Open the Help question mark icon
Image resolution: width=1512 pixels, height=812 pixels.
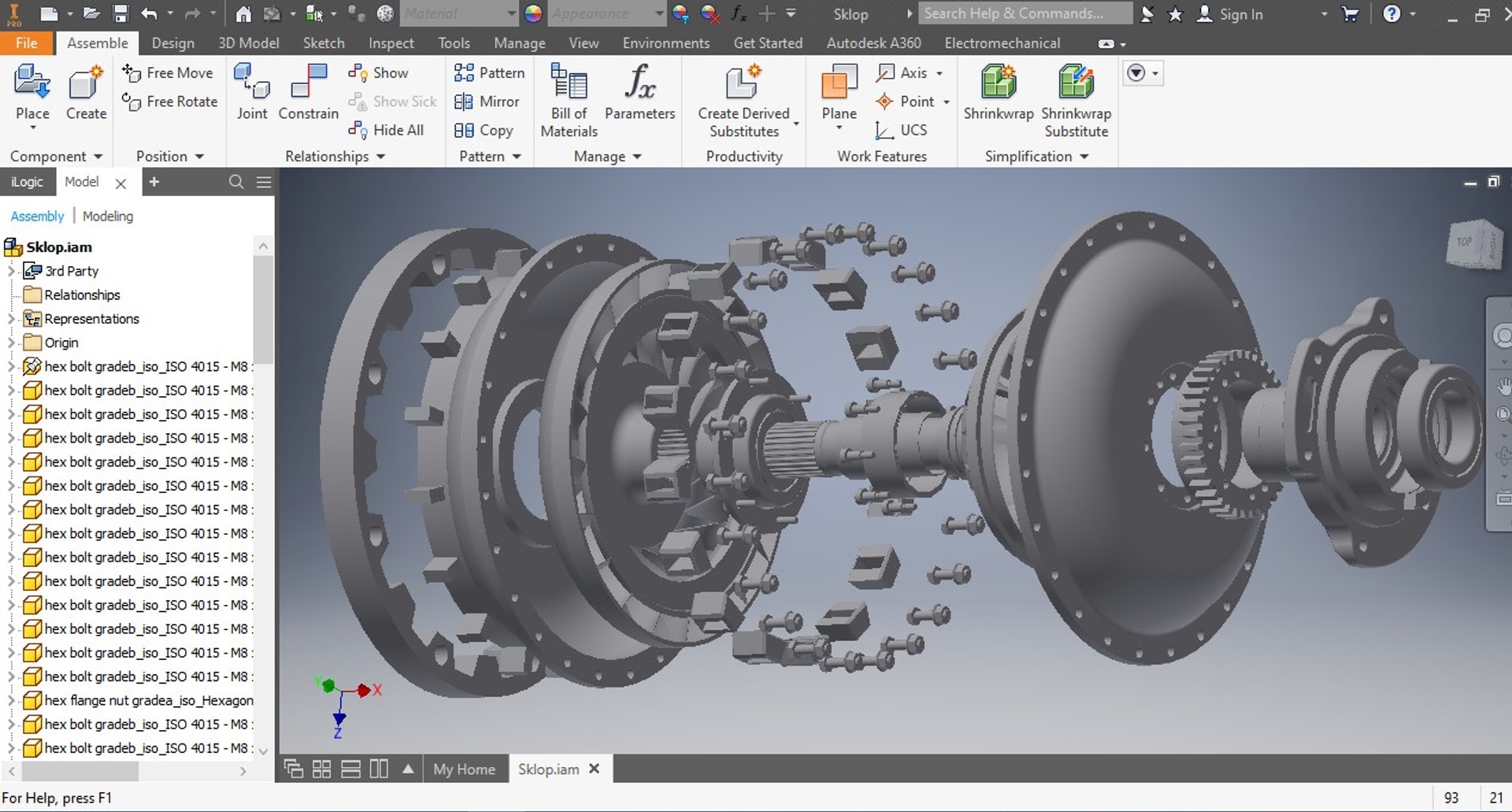[x=1392, y=13]
